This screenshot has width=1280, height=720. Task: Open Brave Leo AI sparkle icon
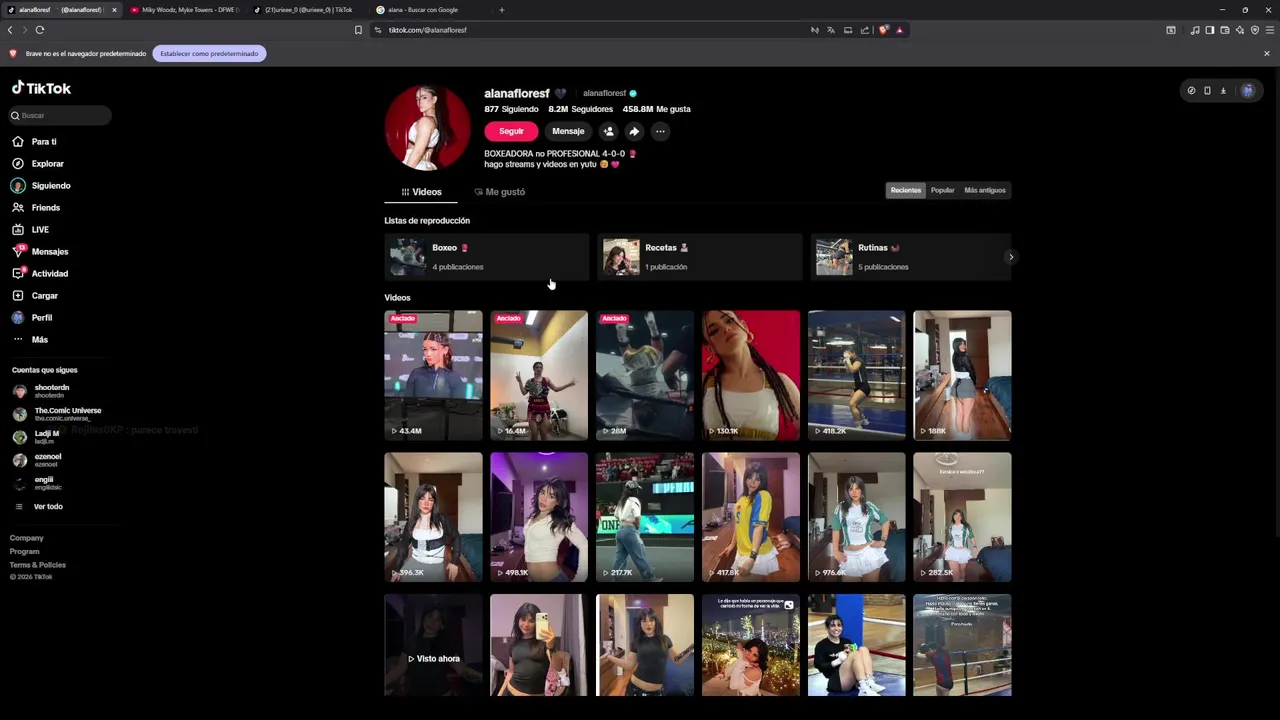tap(1240, 30)
